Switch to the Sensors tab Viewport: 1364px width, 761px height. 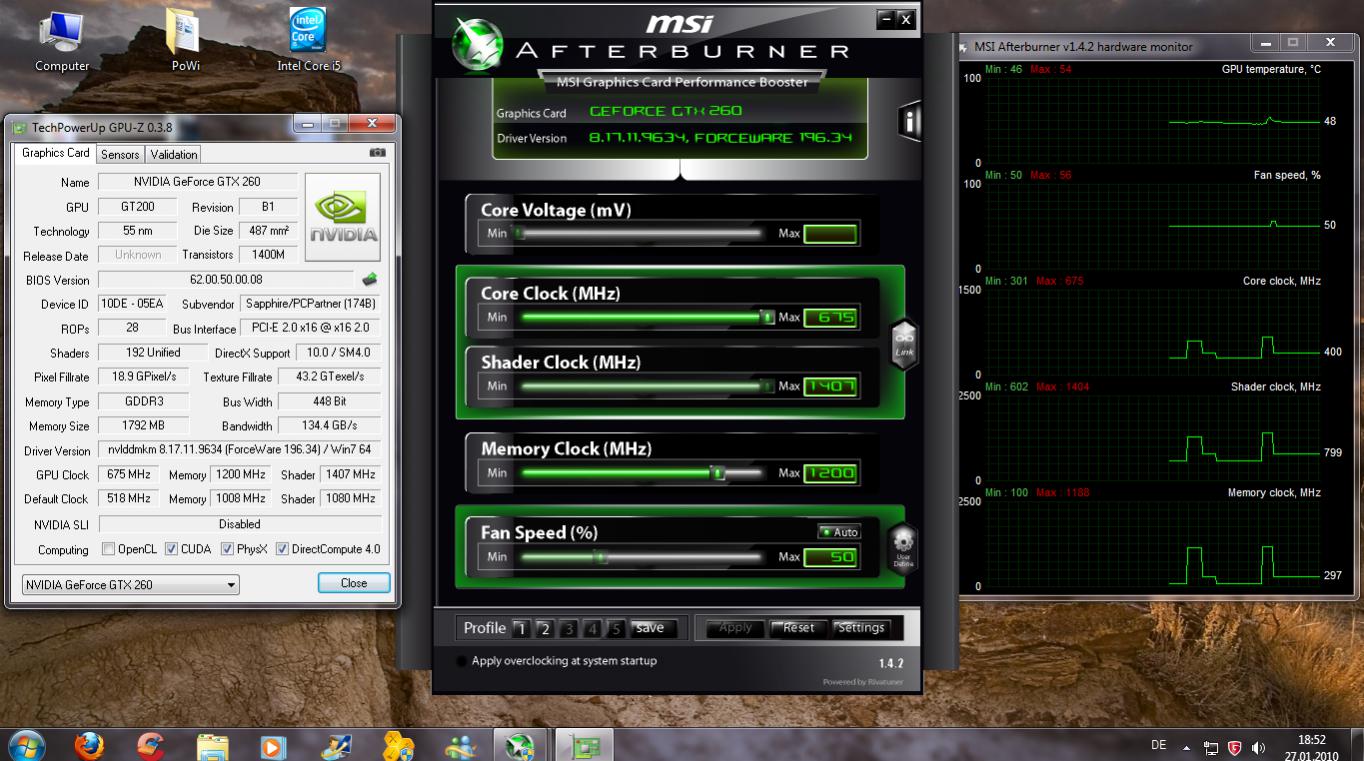[x=120, y=154]
